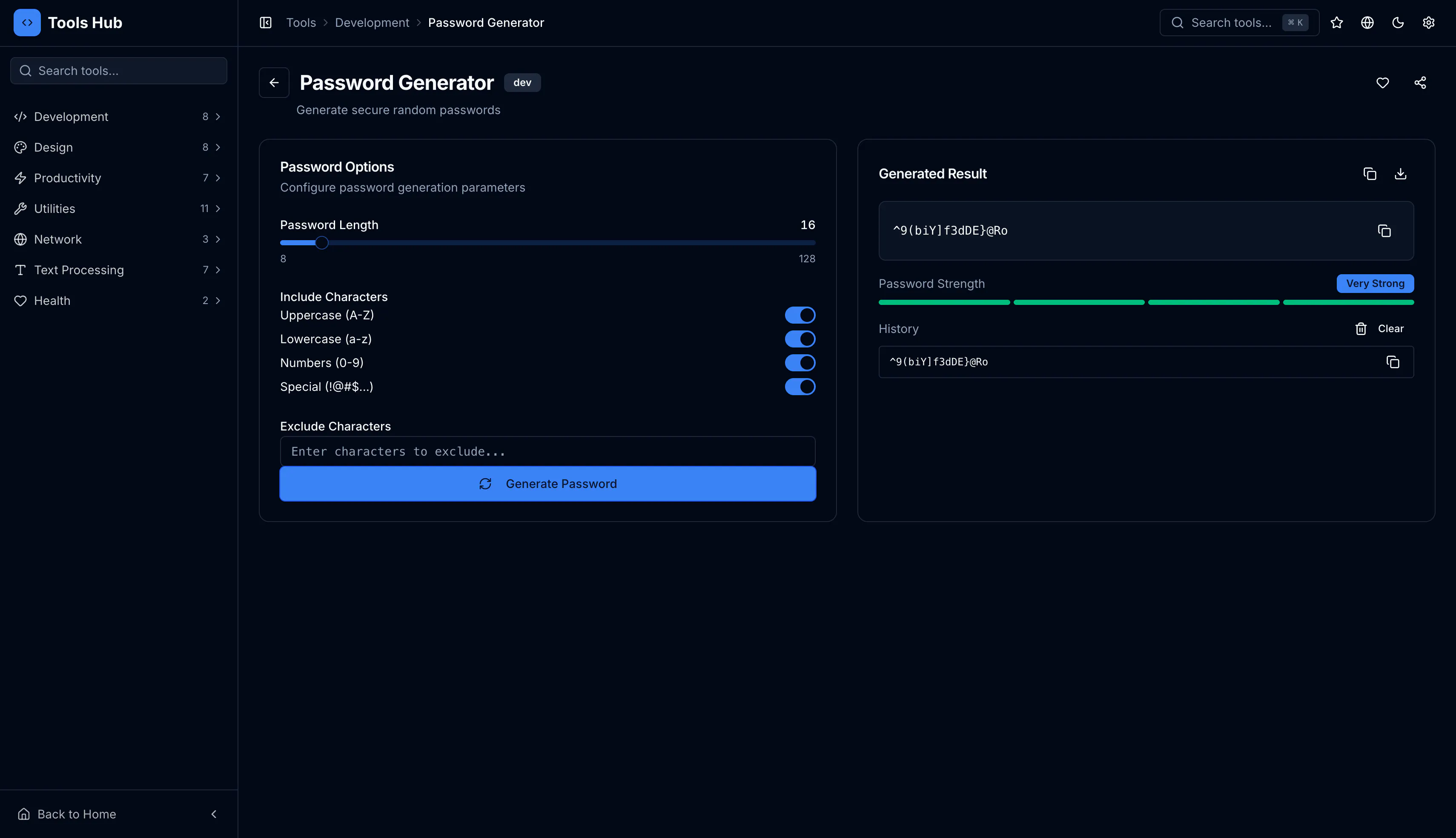Focus the top-right Search tools box
Screen dimensions: 1456x838
click(x=1239, y=23)
